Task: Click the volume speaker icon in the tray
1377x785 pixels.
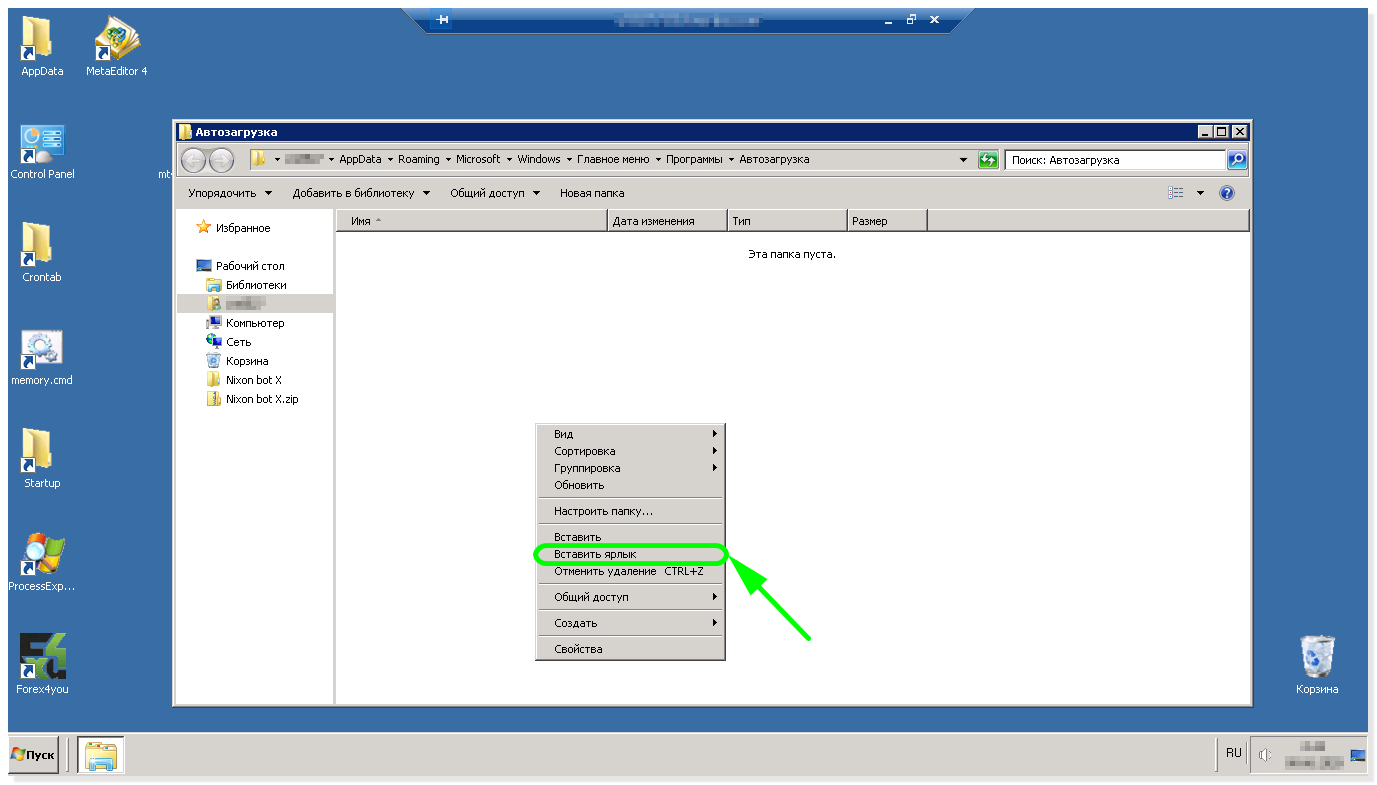Action: click(x=1265, y=755)
